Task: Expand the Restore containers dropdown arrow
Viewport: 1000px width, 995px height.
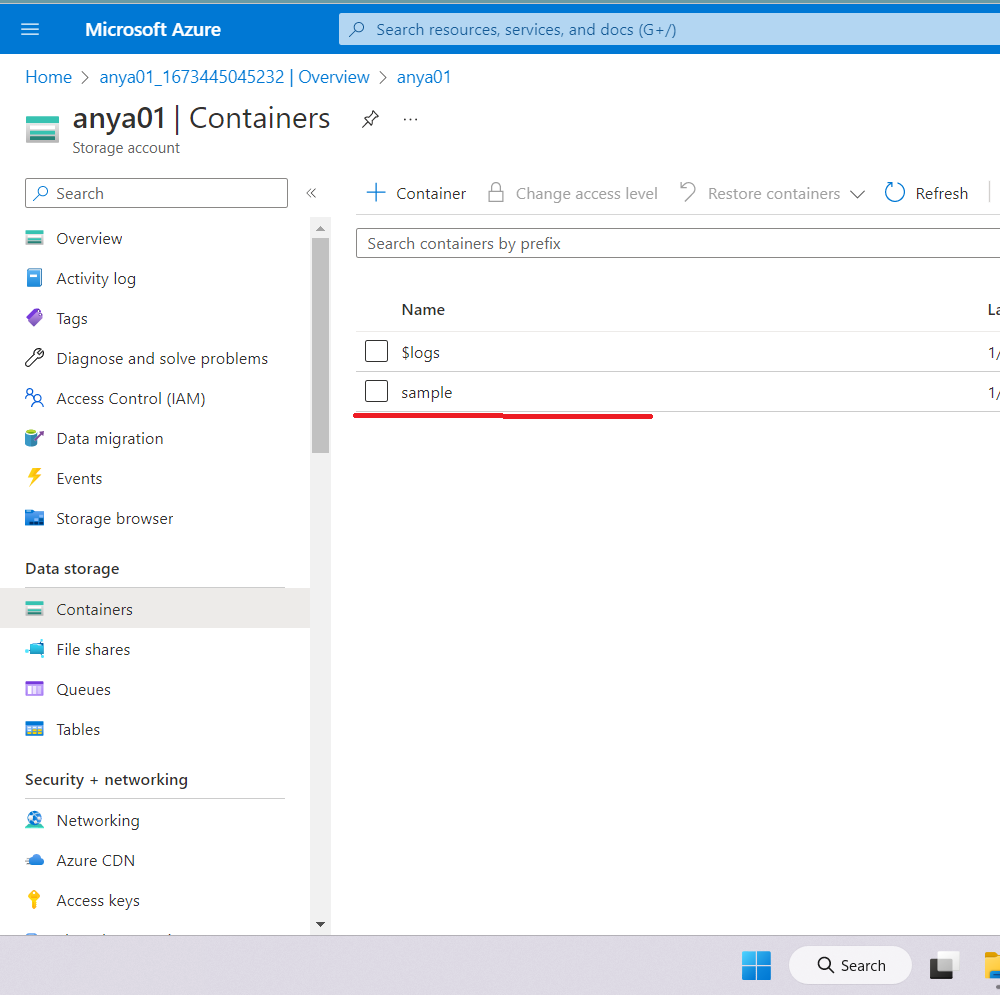Action: pyautogui.click(x=858, y=194)
